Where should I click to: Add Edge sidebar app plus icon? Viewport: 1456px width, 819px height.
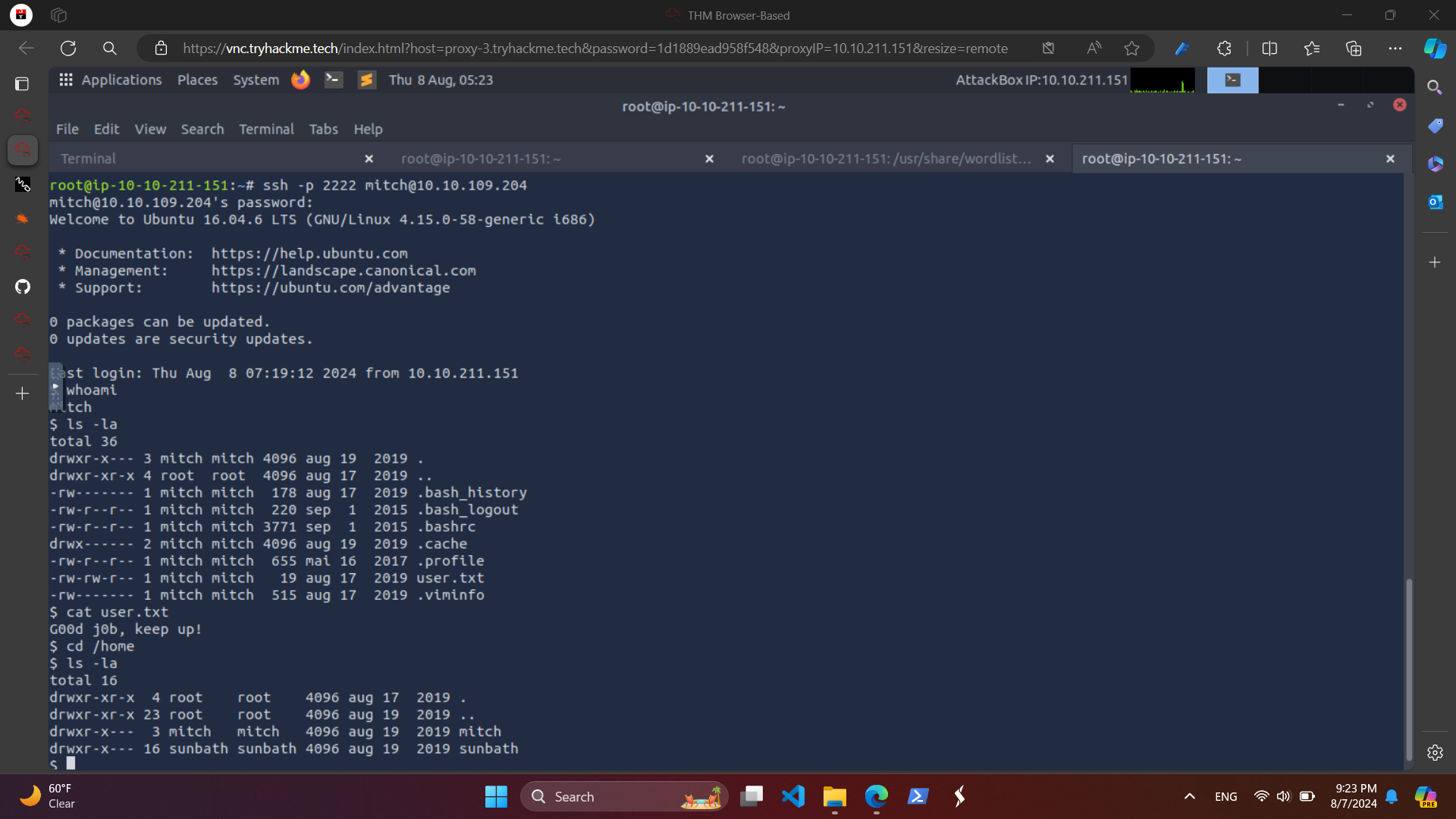tap(1435, 262)
